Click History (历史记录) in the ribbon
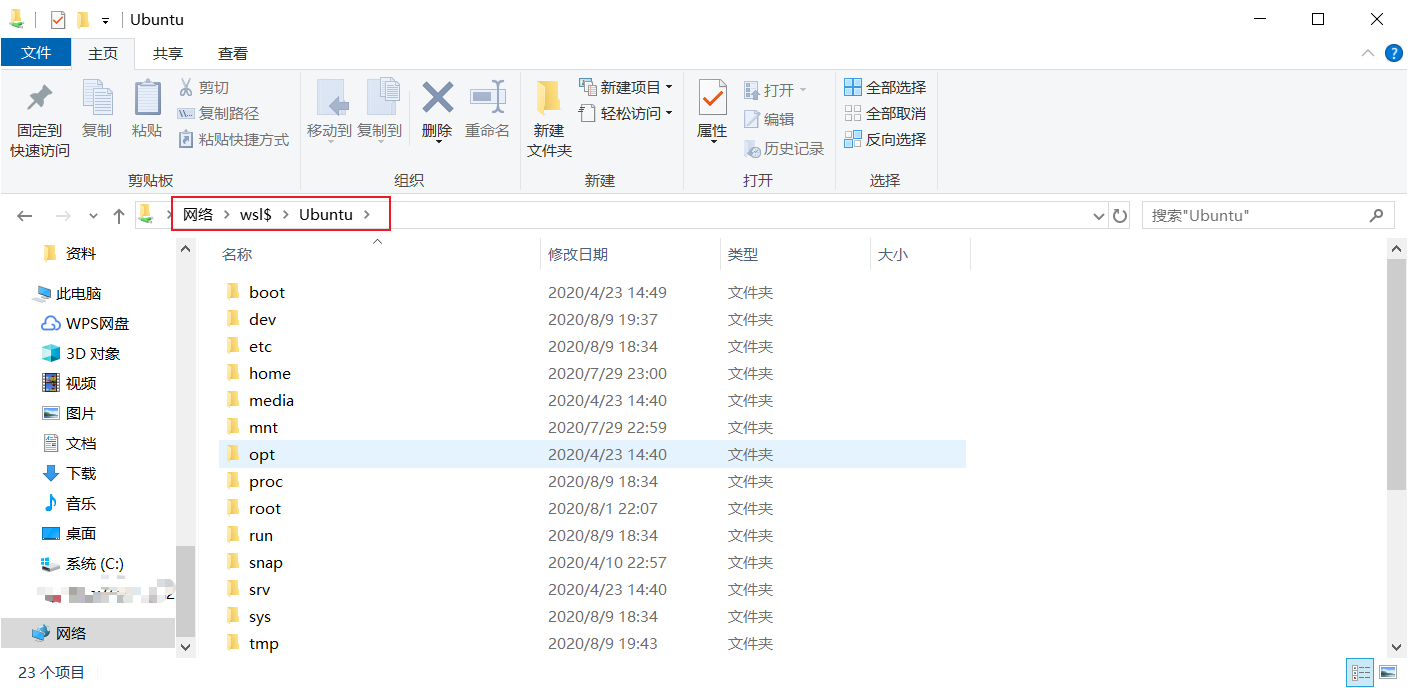This screenshot has height=688, width=1408. click(x=784, y=149)
